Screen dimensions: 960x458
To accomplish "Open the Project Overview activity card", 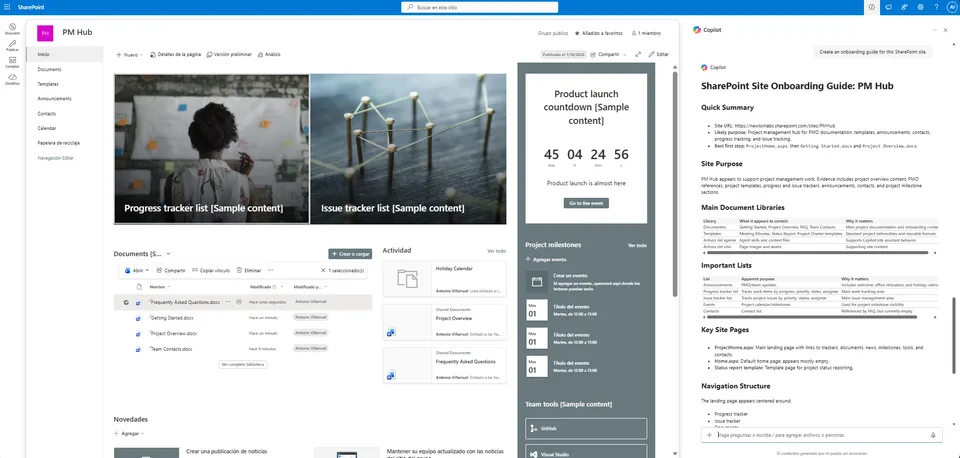I will pyautogui.click(x=444, y=323).
